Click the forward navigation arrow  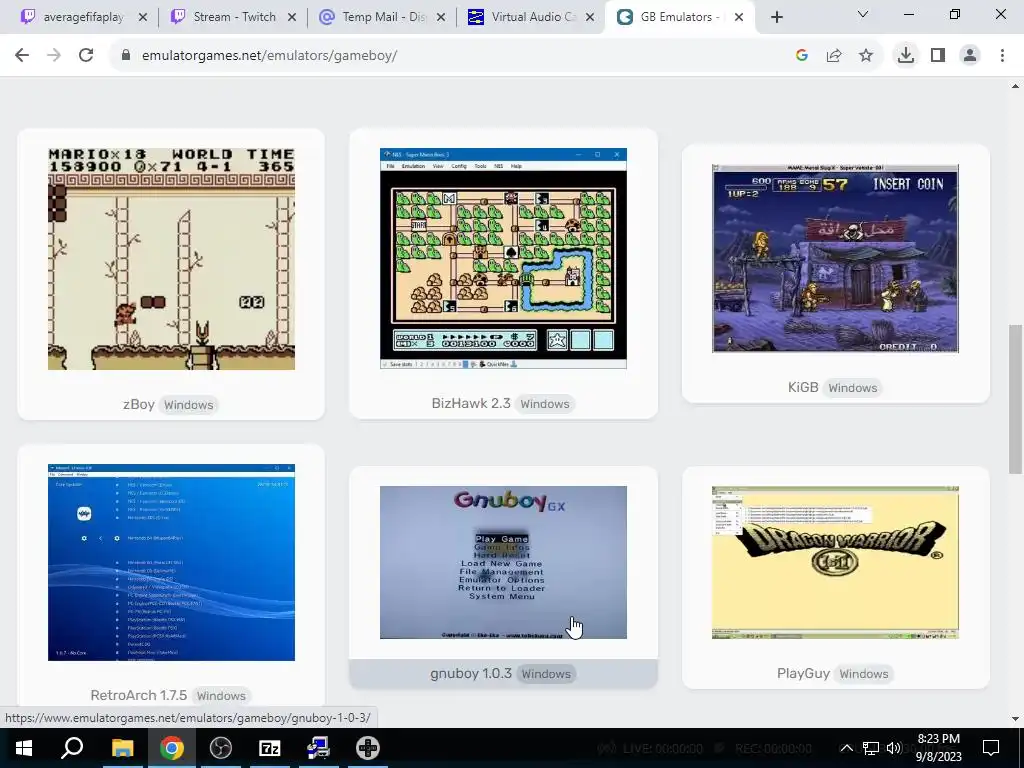(x=54, y=56)
